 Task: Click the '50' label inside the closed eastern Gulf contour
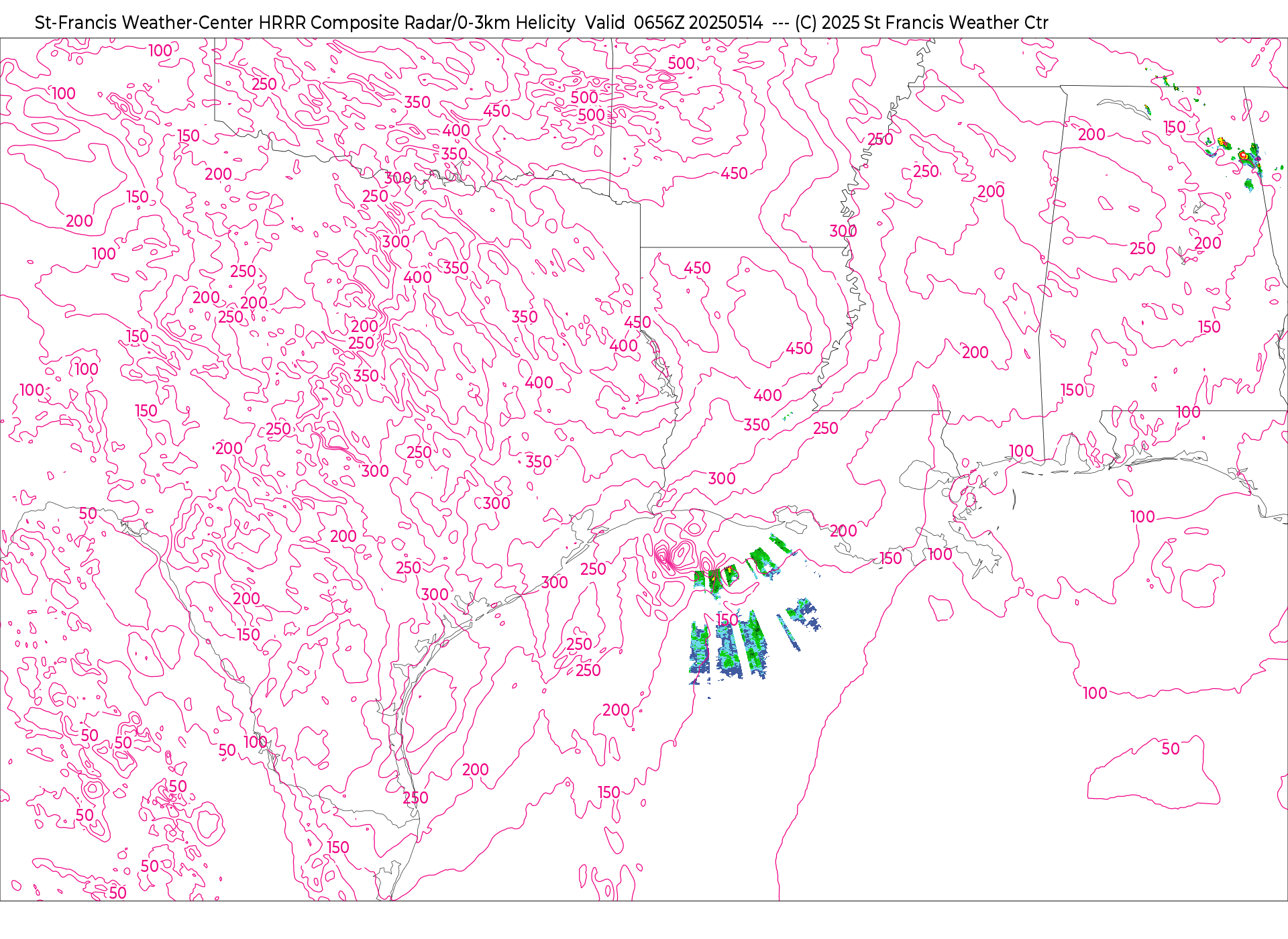click(x=1171, y=749)
